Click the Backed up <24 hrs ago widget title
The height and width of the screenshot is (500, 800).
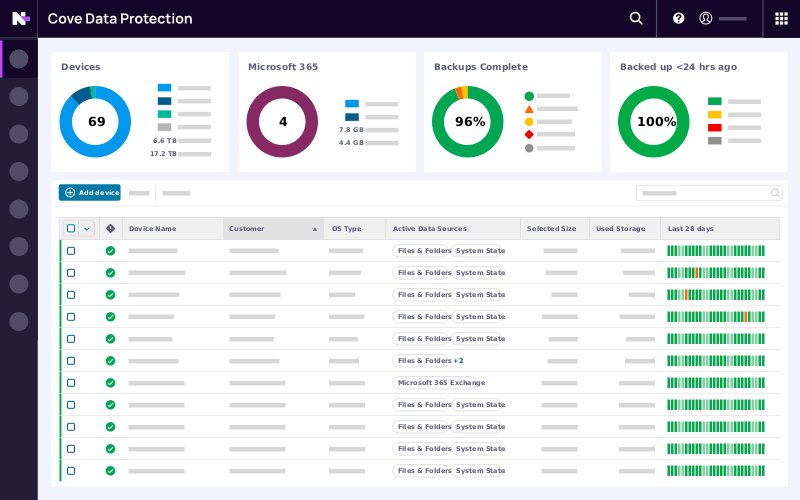pyautogui.click(x=678, y=67)
